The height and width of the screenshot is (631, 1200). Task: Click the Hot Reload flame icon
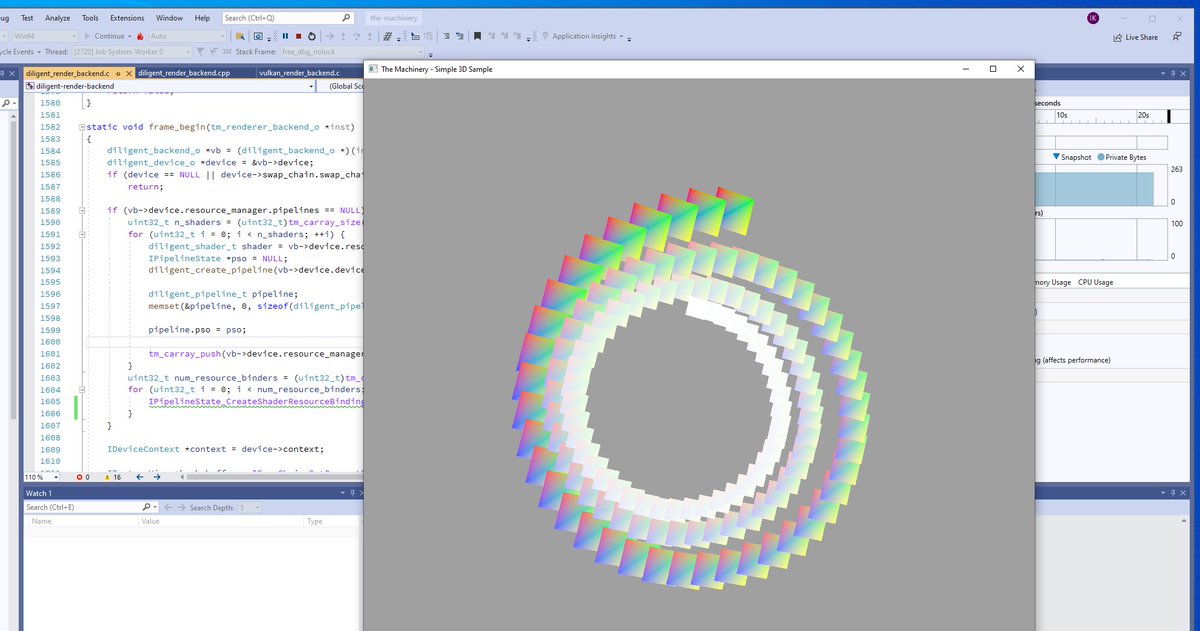(x=140, y=36)
